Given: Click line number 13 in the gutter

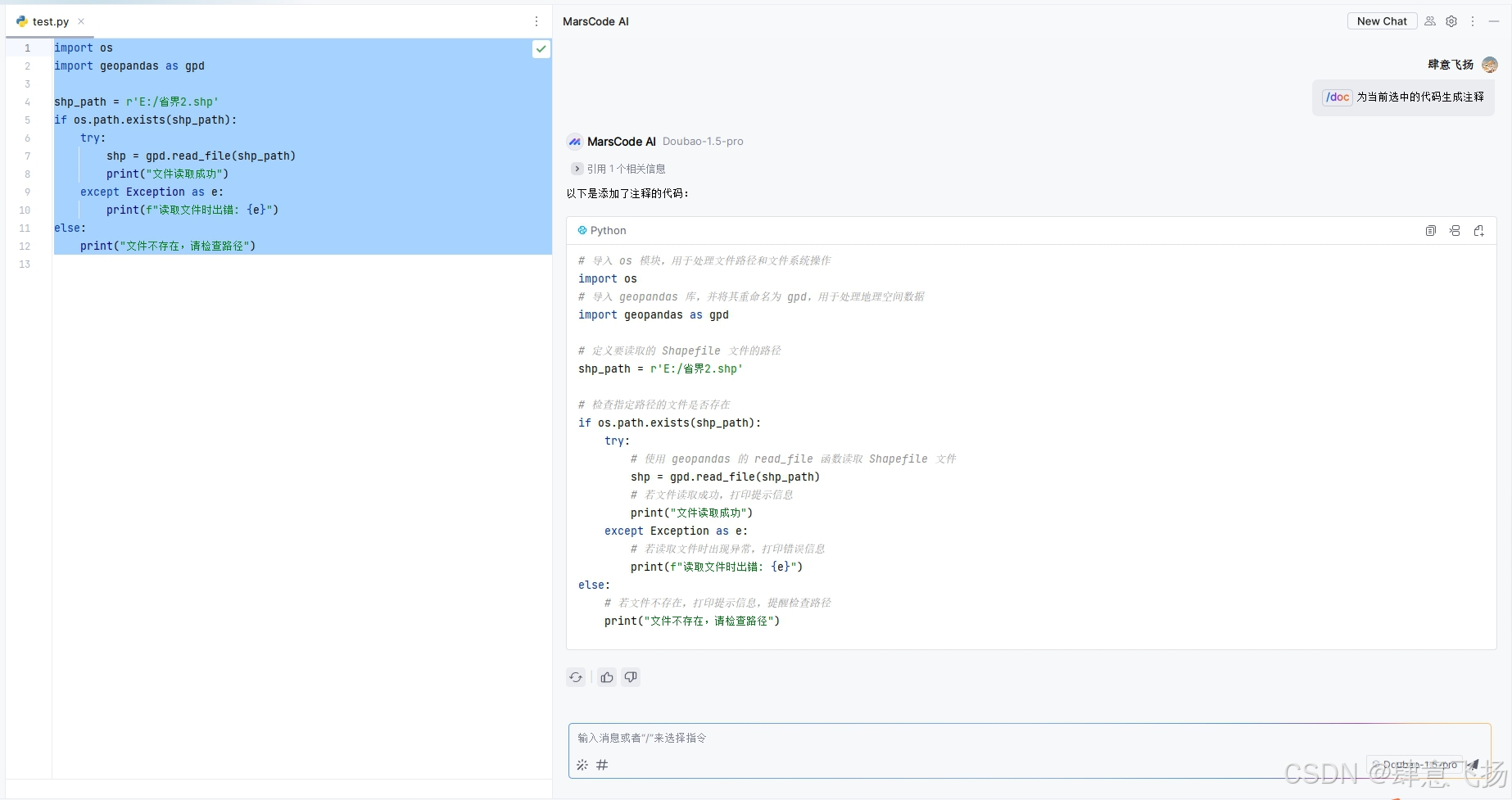Looking at the screenshot, I should point(25,264).
